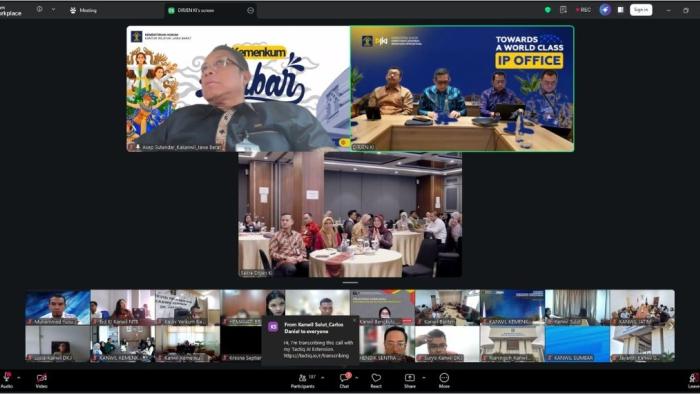Expand the audio options arrow

(x=19, y=378)
